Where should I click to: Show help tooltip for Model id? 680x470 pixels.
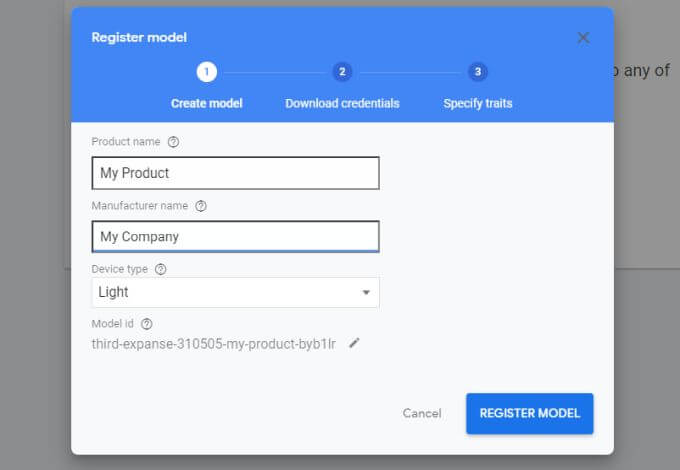pos(147,324)
